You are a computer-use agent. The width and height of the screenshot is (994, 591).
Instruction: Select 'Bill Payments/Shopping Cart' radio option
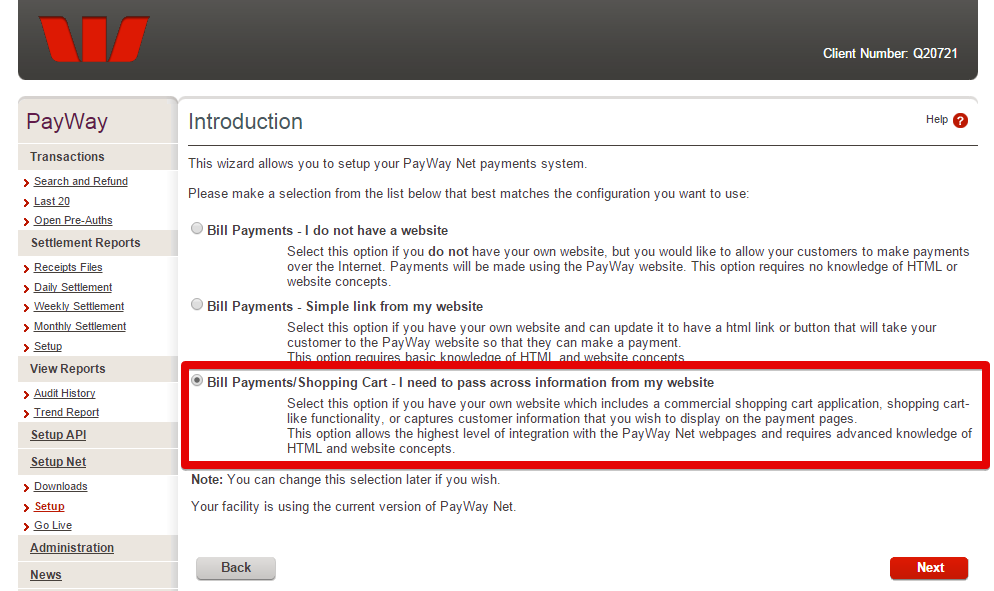(x=197, y=380)
